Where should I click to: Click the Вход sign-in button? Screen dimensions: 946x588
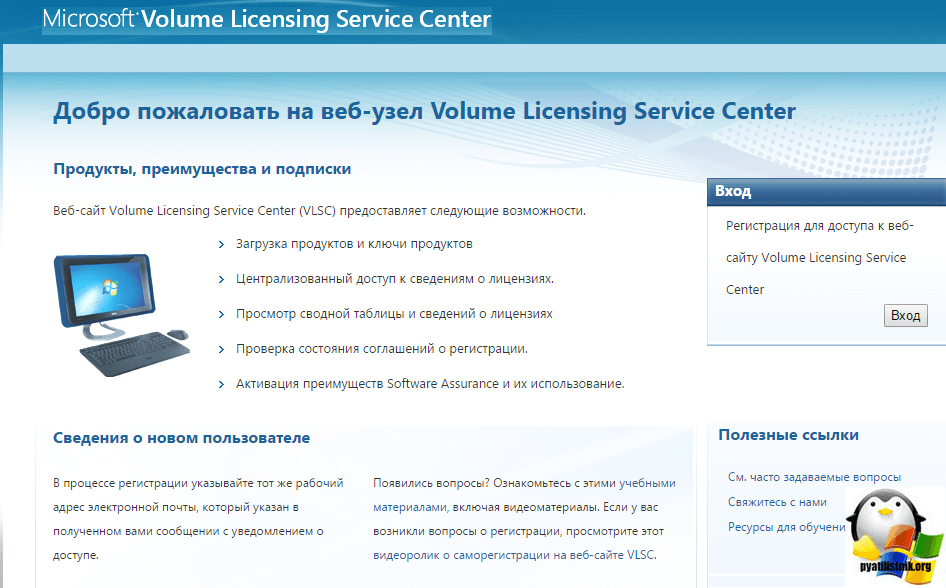tap(905, 315)
